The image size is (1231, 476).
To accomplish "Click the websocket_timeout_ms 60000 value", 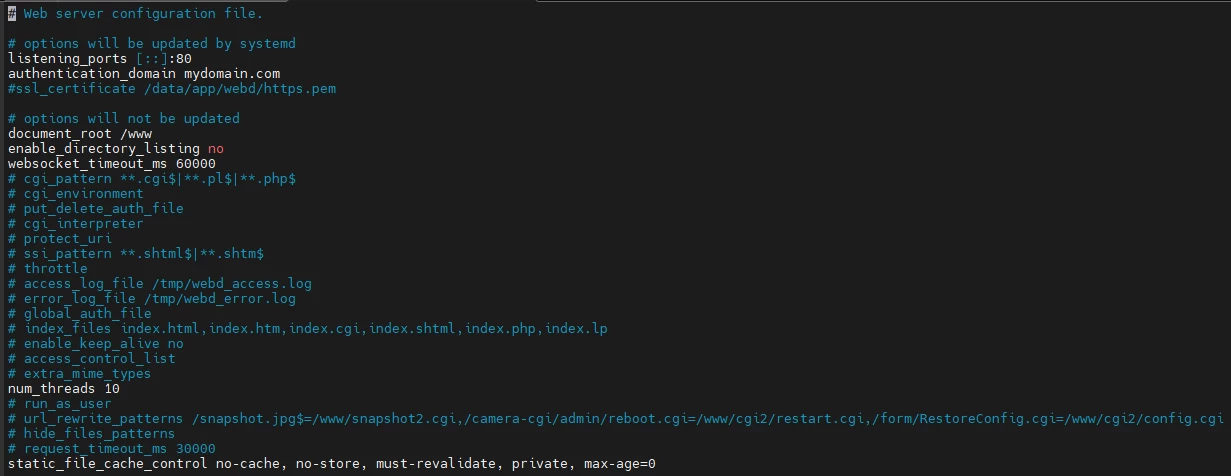I will pos(196,164).
